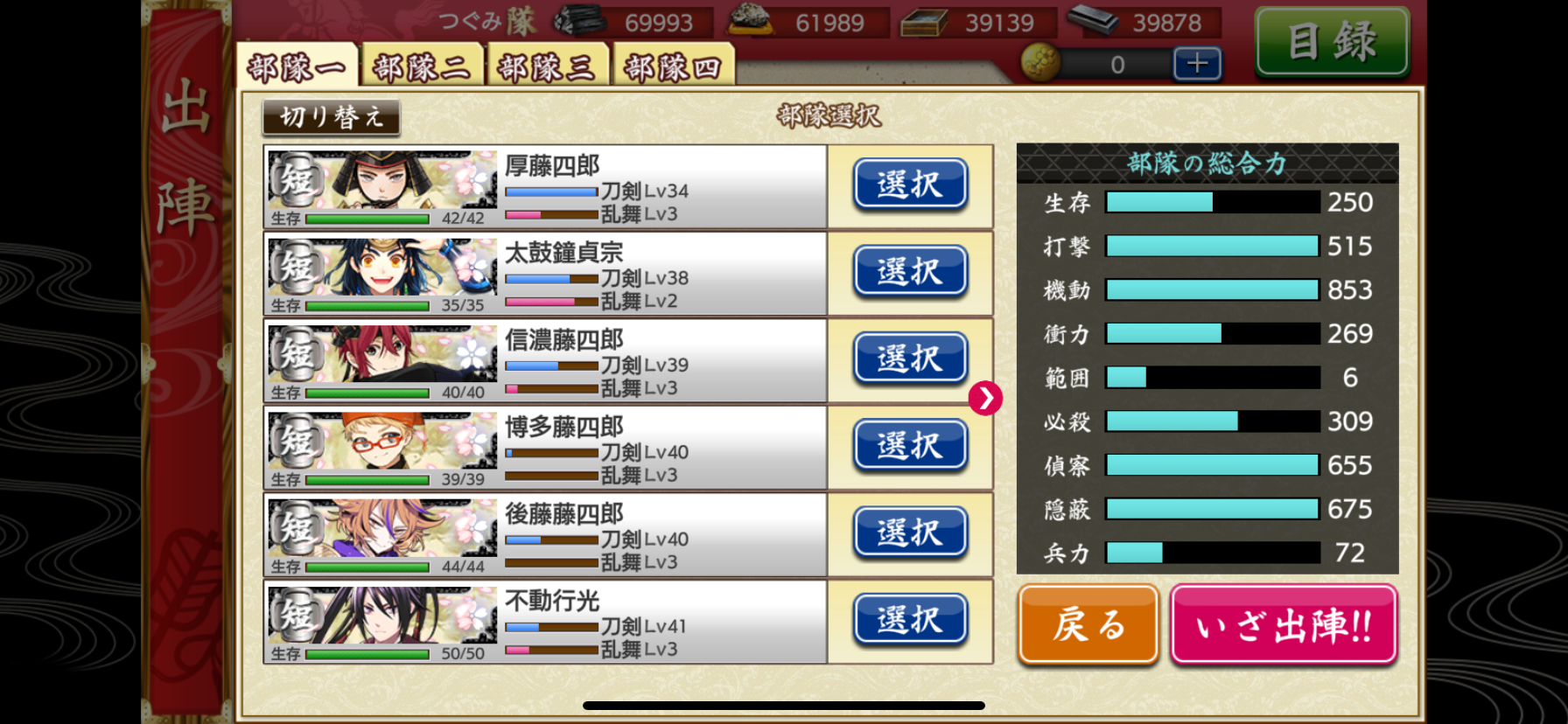The image size is (1568, 724).
Task: Click 厚藤四郎 character portrait
Action: tap(382, 181)
